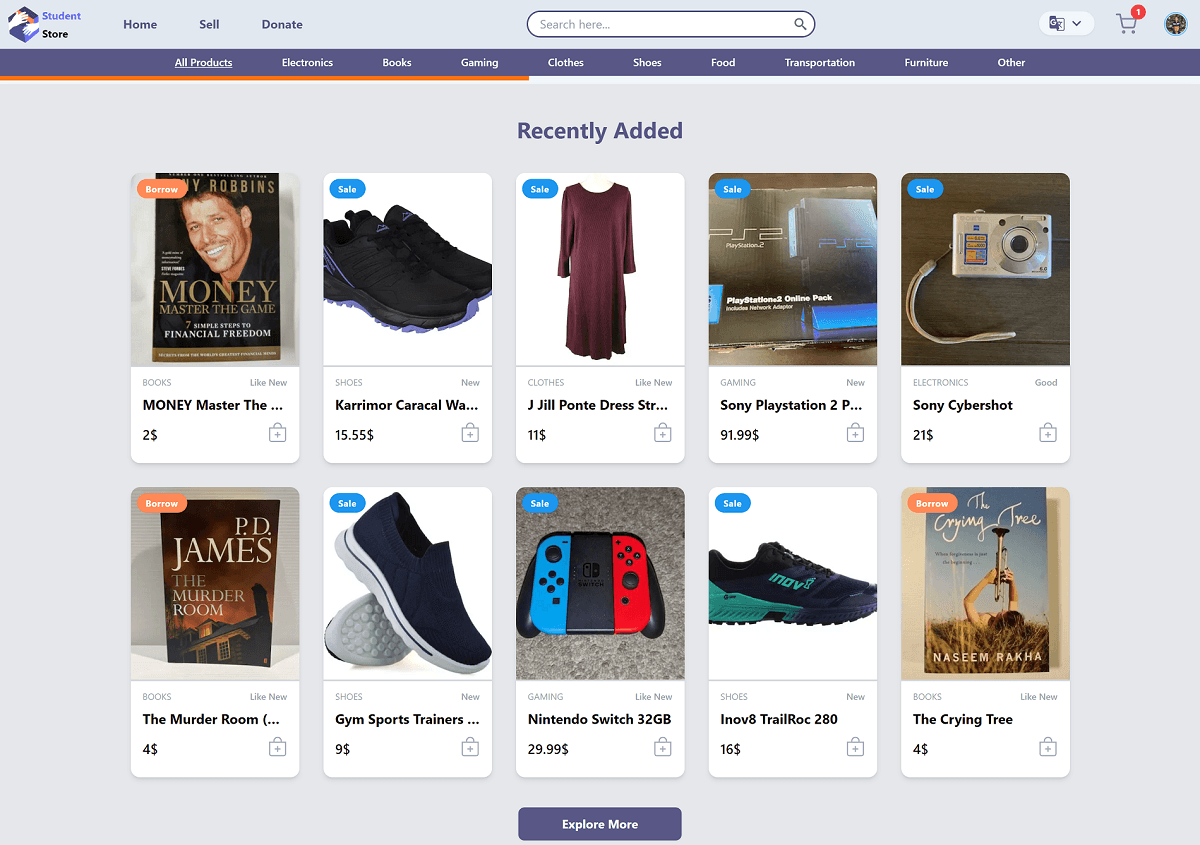Add Nintendo Switch 32GB to cart

pyautogui.click(x=662, y=747)
